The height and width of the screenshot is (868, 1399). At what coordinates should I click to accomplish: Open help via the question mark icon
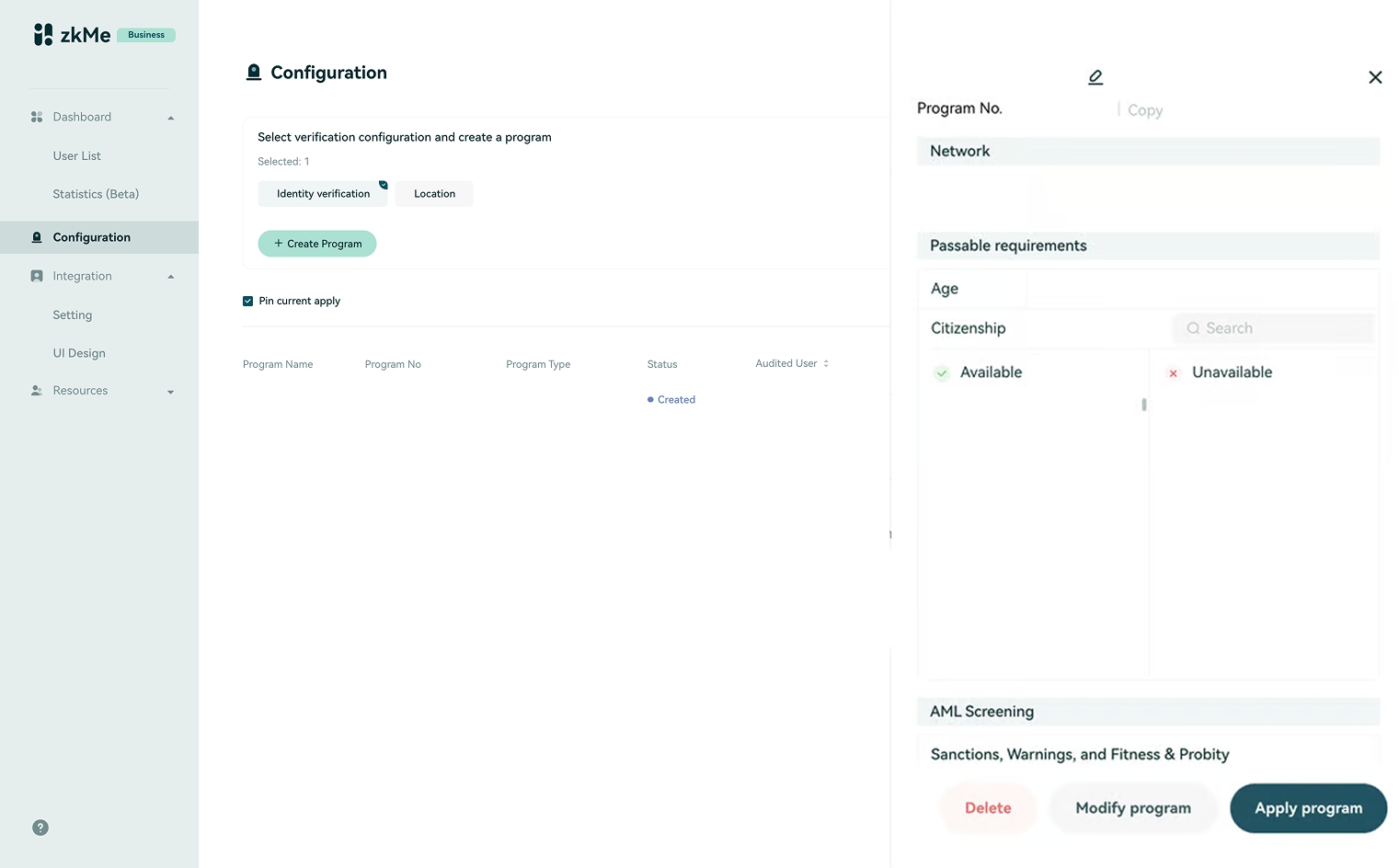point(40,828)
